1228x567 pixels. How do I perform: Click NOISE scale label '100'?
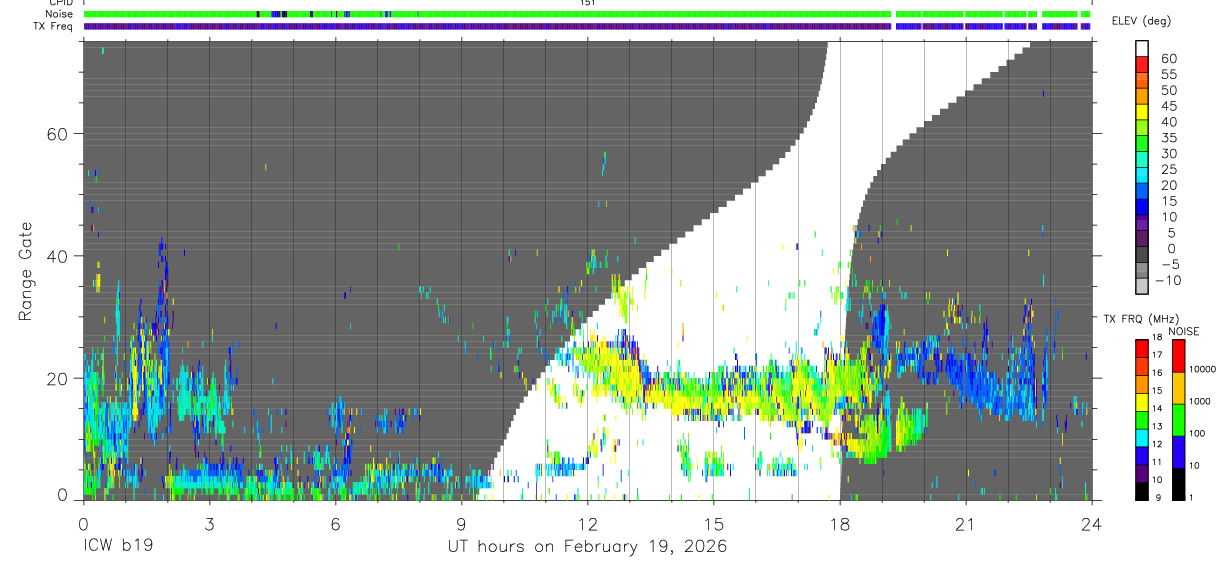tap(1197, 433)
